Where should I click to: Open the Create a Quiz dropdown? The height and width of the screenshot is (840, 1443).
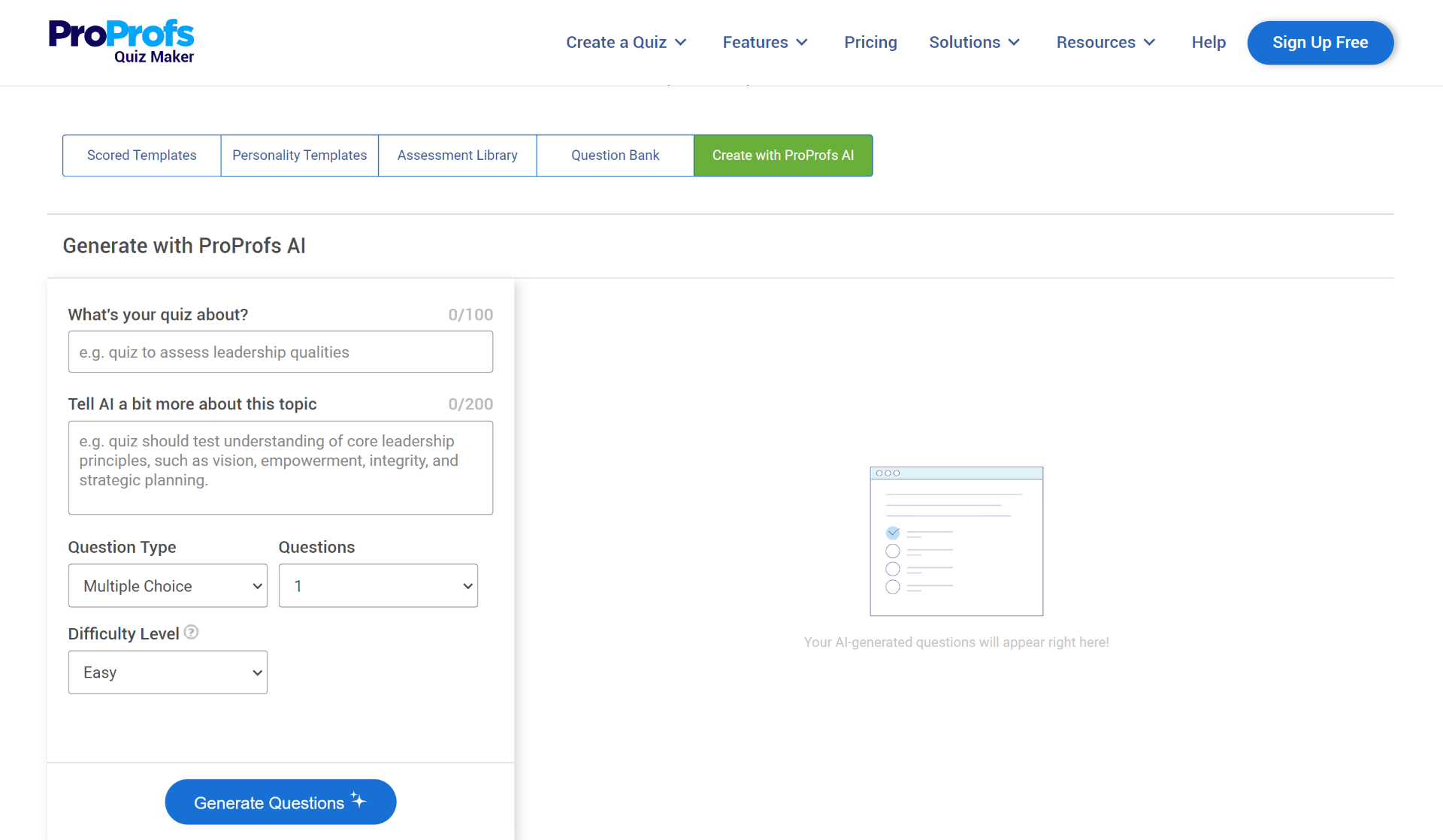pos(623,41)
